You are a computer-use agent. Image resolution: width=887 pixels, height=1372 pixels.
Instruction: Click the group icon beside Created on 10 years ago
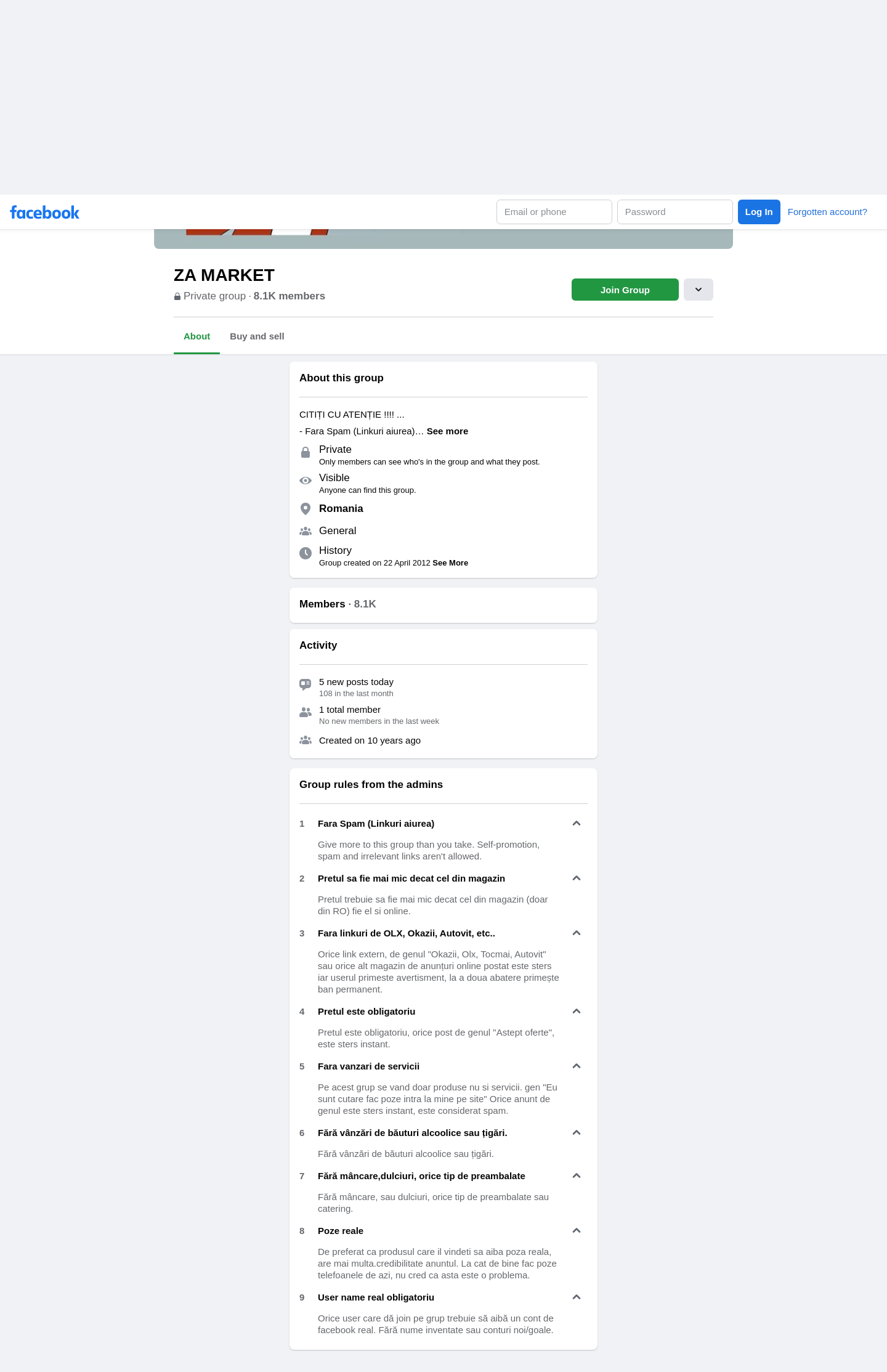(306, 741)
